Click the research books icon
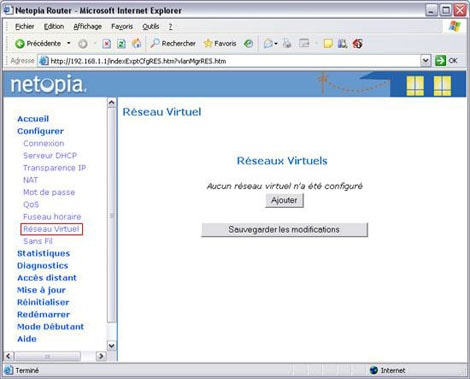This screenshot has width=470, height=379. tap(342, 43)
